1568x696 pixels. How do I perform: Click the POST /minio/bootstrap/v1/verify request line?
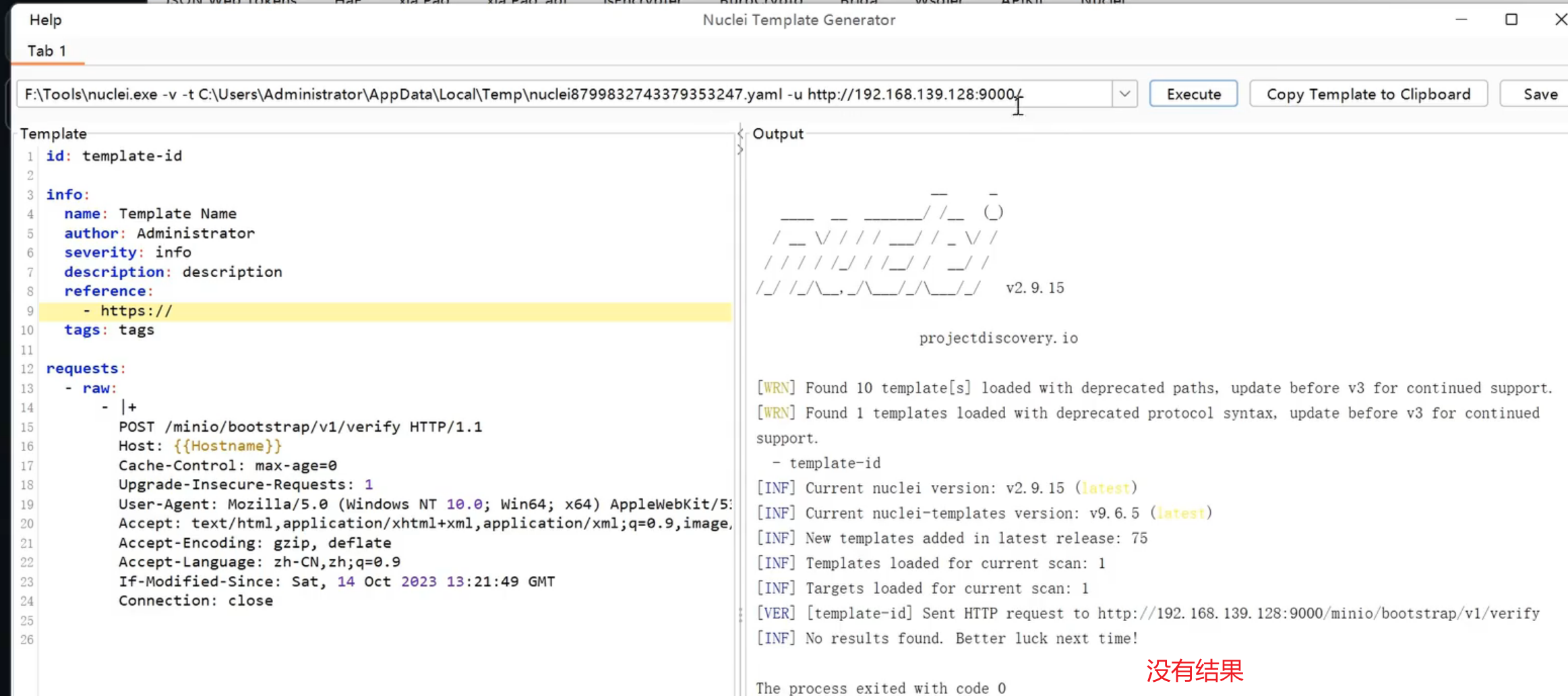(300, 427)
